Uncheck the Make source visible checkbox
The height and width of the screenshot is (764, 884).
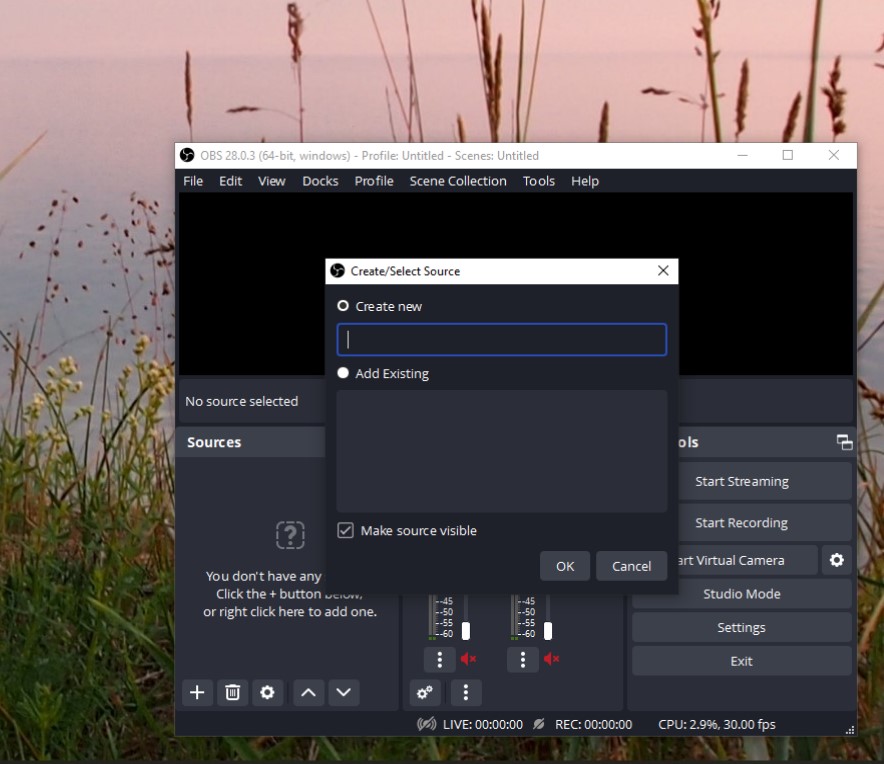pyautogui.click(x=345, y=530)
